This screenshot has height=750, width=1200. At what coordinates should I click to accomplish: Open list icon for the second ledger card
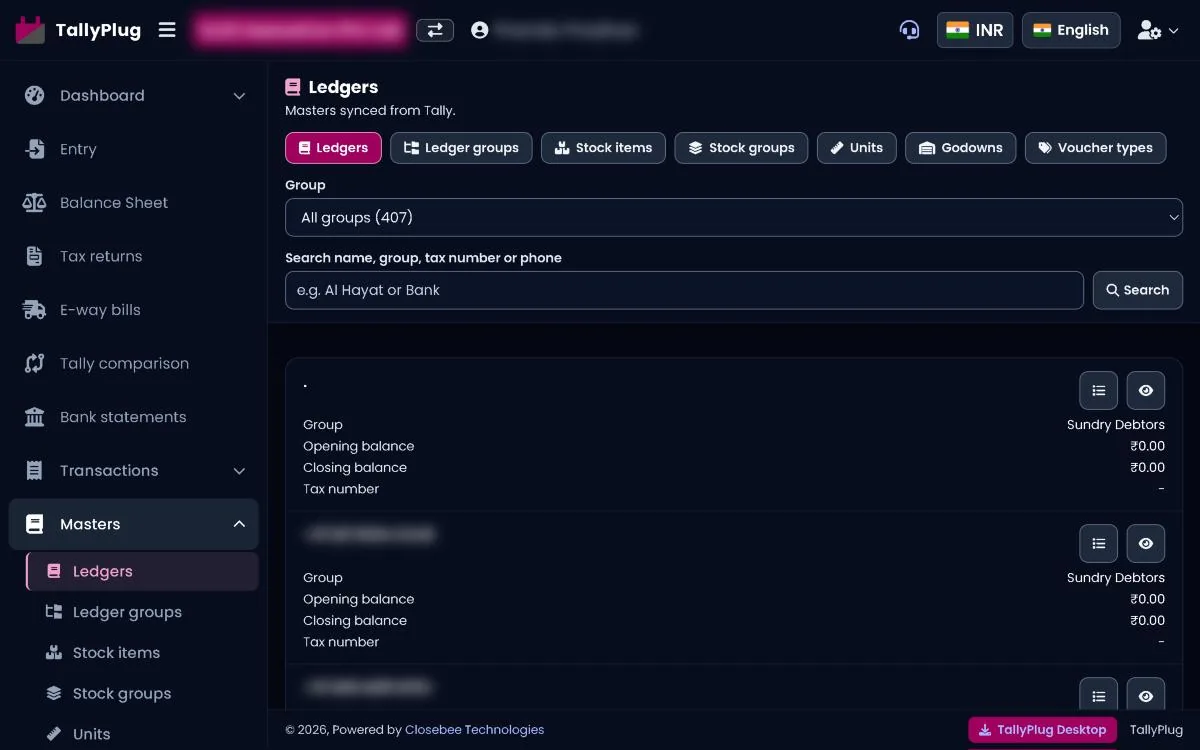(x=1099, y=544)
